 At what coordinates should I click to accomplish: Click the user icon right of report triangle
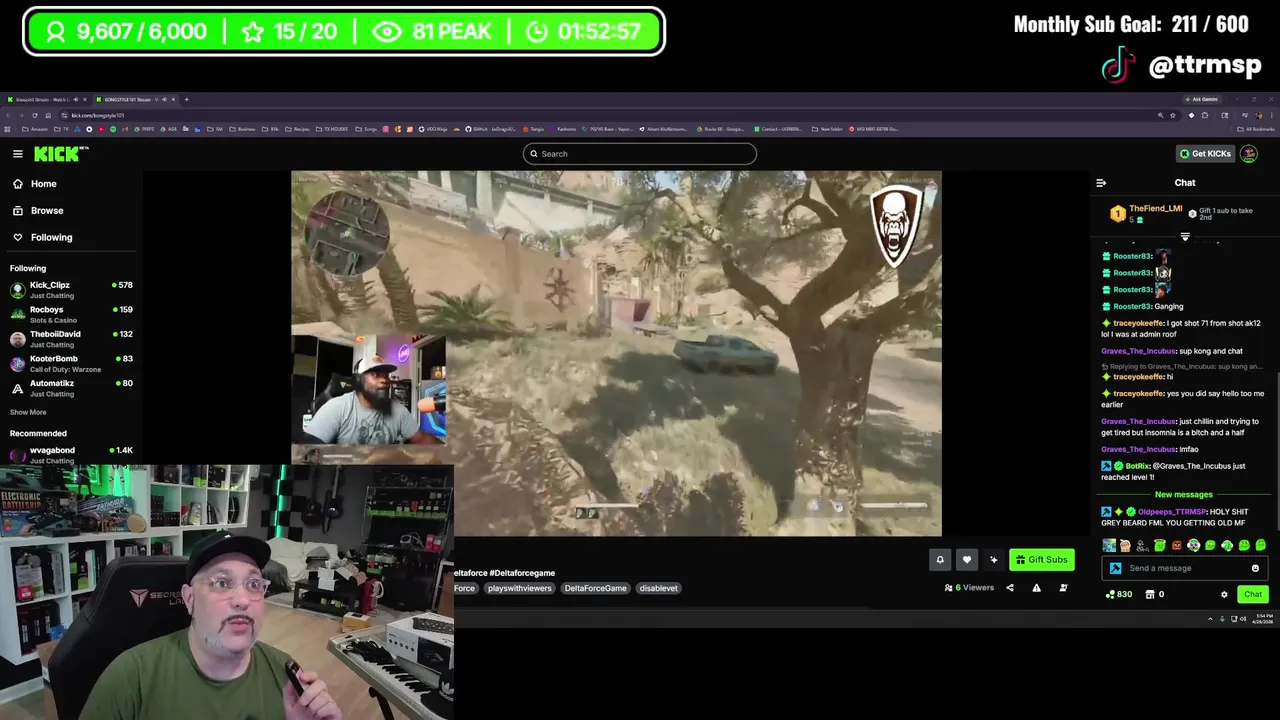(1063, 588)
